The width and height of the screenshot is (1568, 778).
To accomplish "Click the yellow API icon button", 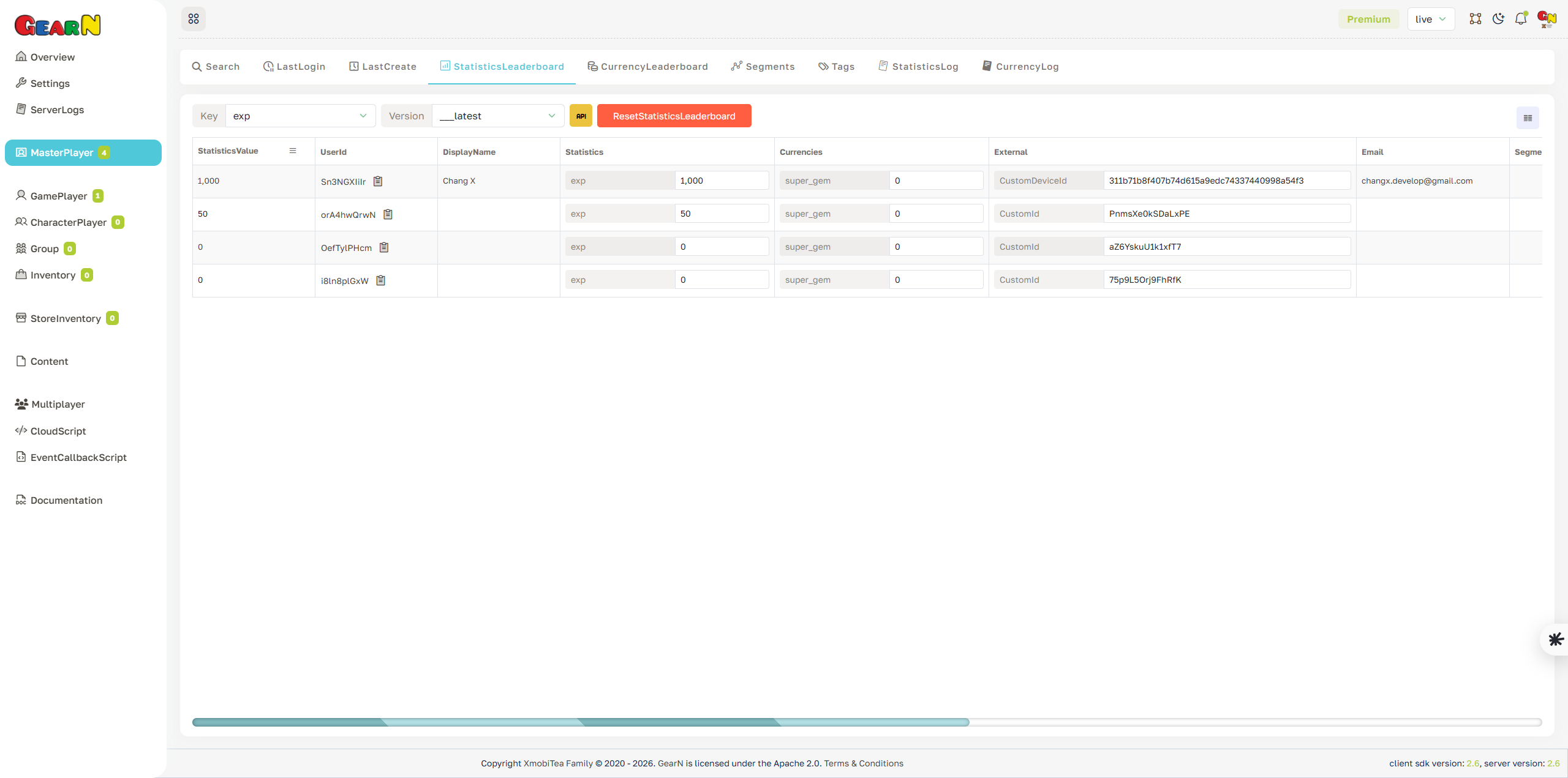I will [x=580, y=115].
